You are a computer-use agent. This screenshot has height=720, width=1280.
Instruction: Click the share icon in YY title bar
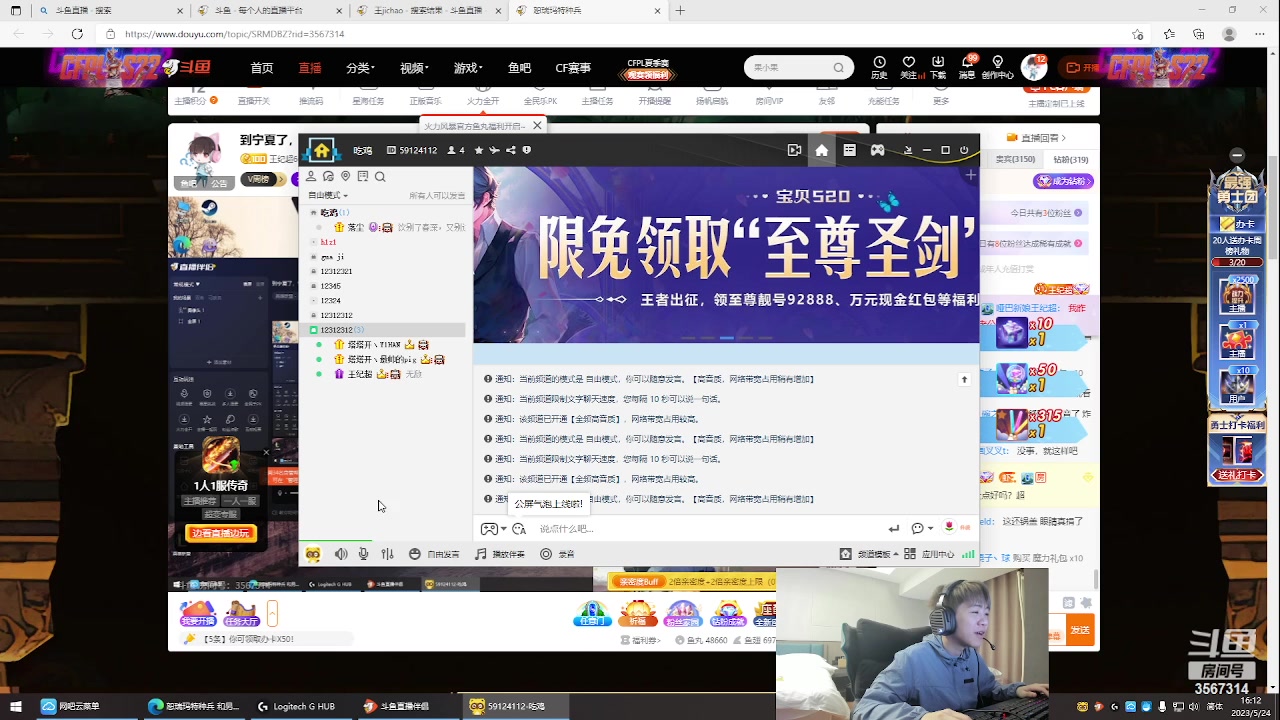[511, 150]
